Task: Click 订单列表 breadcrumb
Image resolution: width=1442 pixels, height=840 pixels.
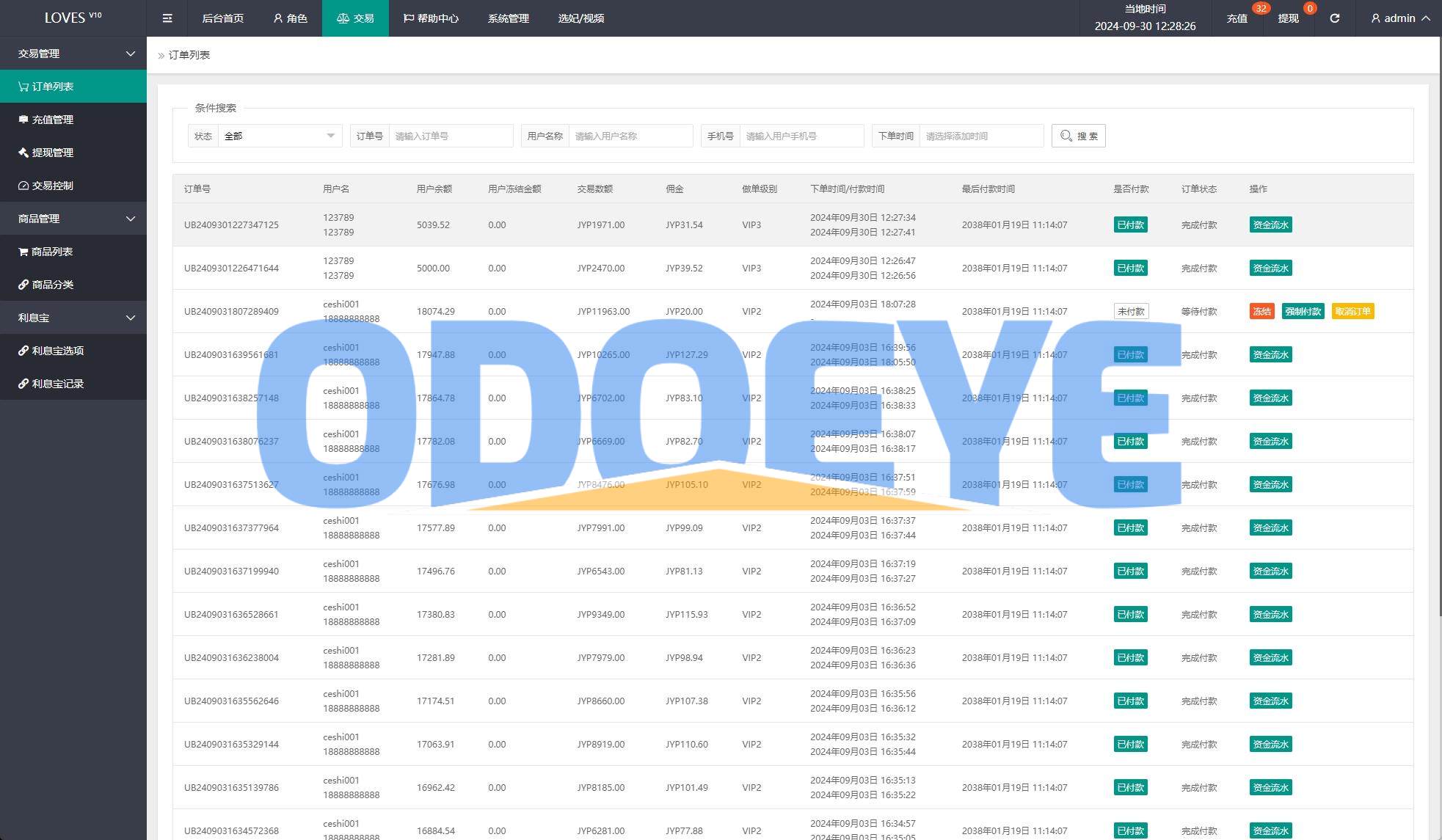Action: (189, 55)
